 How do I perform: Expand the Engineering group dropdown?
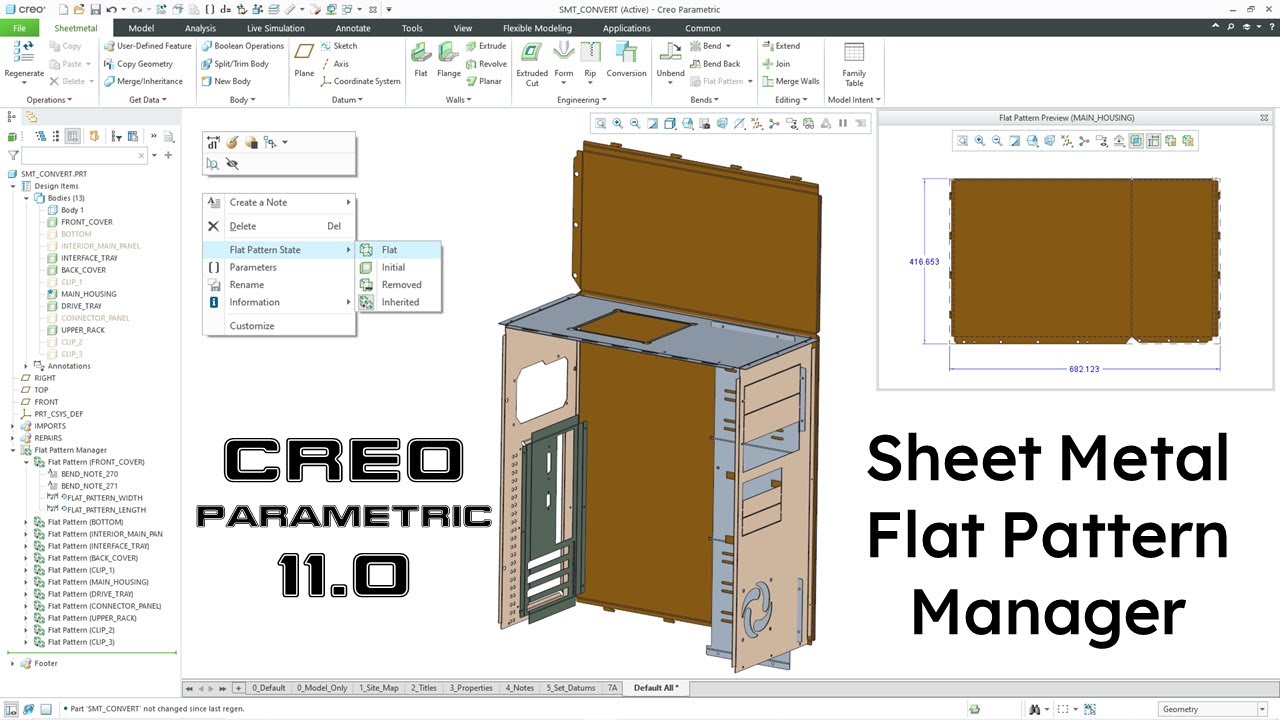[x=582, y=100]
